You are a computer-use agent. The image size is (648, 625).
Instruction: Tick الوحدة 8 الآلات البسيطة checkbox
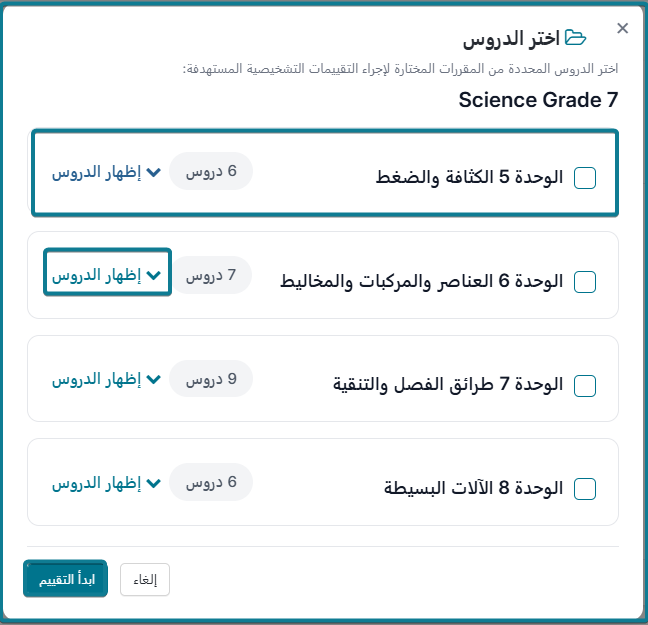coord(585,489)
